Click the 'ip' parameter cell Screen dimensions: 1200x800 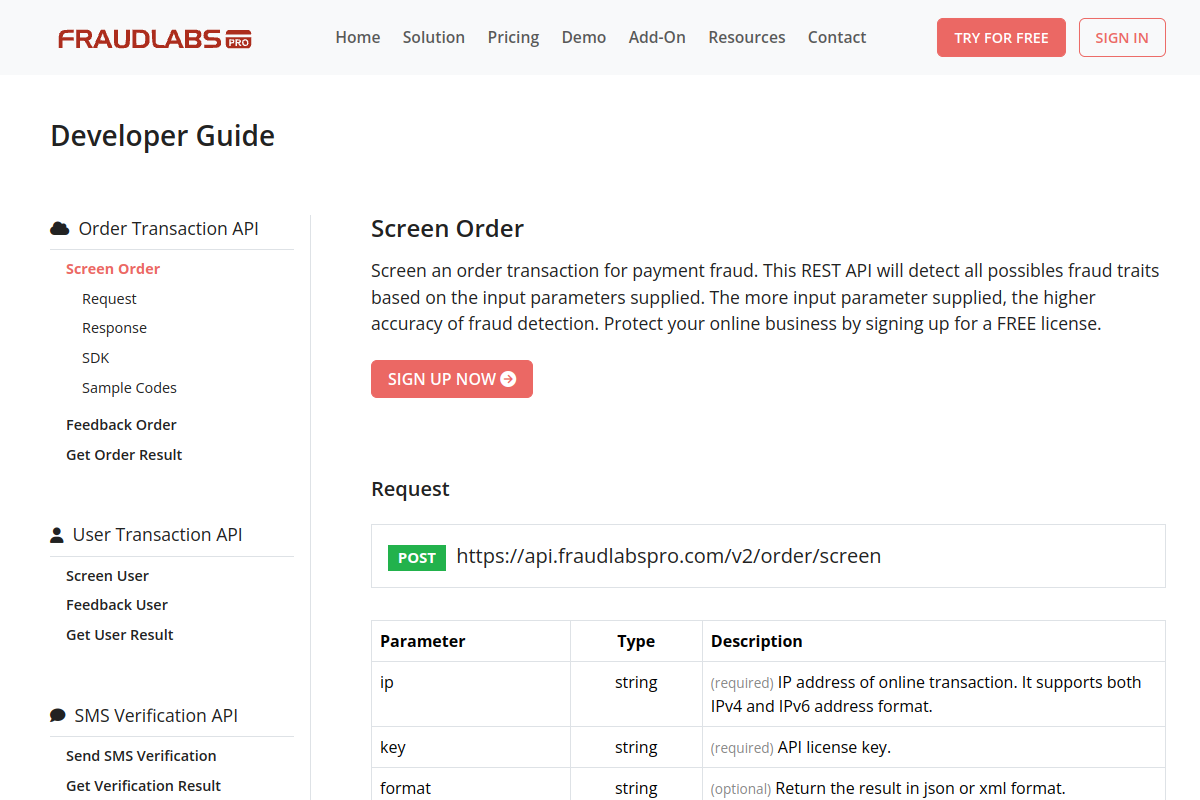point(471,694)
